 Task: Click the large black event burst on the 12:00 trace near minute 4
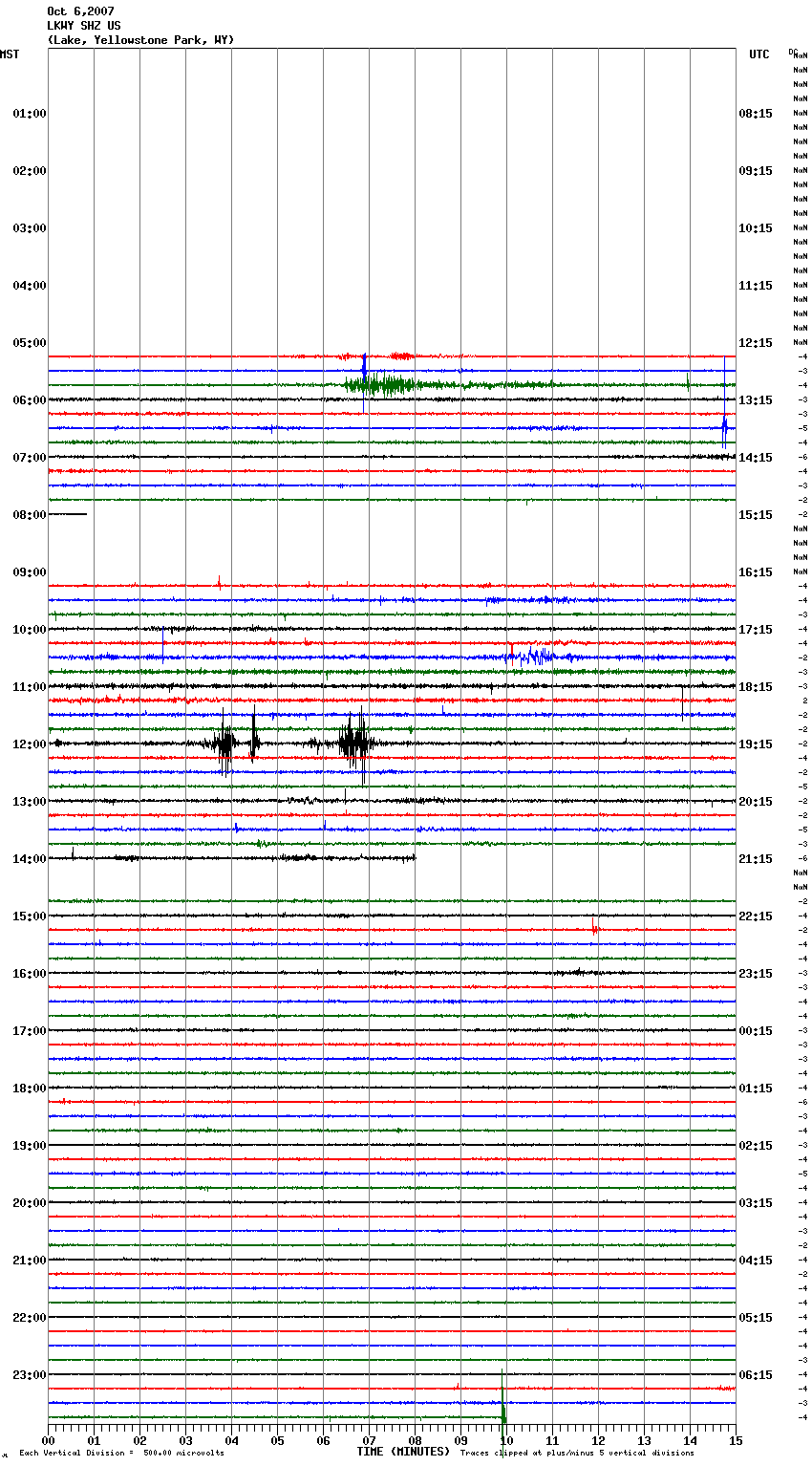[225, 743]
